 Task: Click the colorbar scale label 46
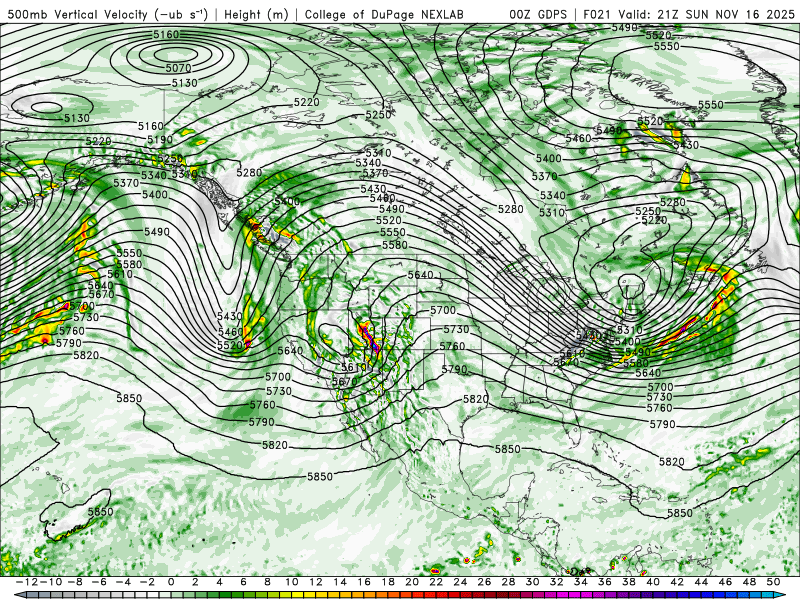725,582
